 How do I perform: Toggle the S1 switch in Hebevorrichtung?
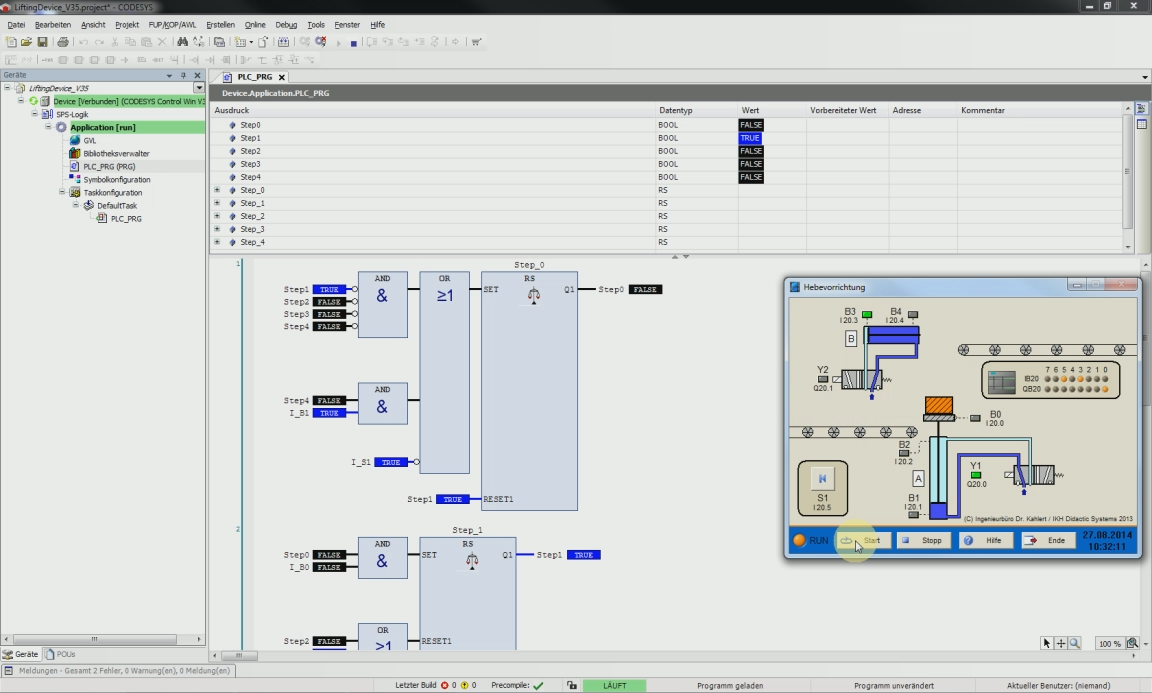(822, 478)
